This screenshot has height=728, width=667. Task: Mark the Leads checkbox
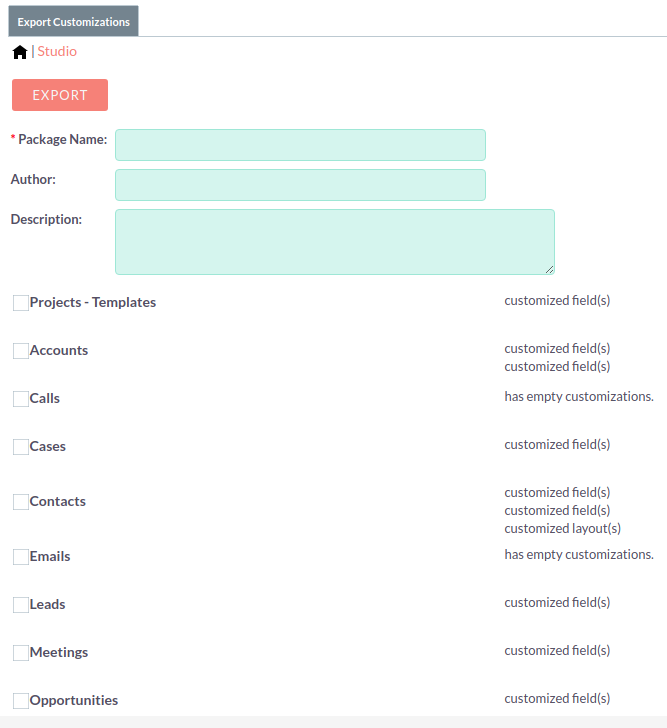point(21,605)
